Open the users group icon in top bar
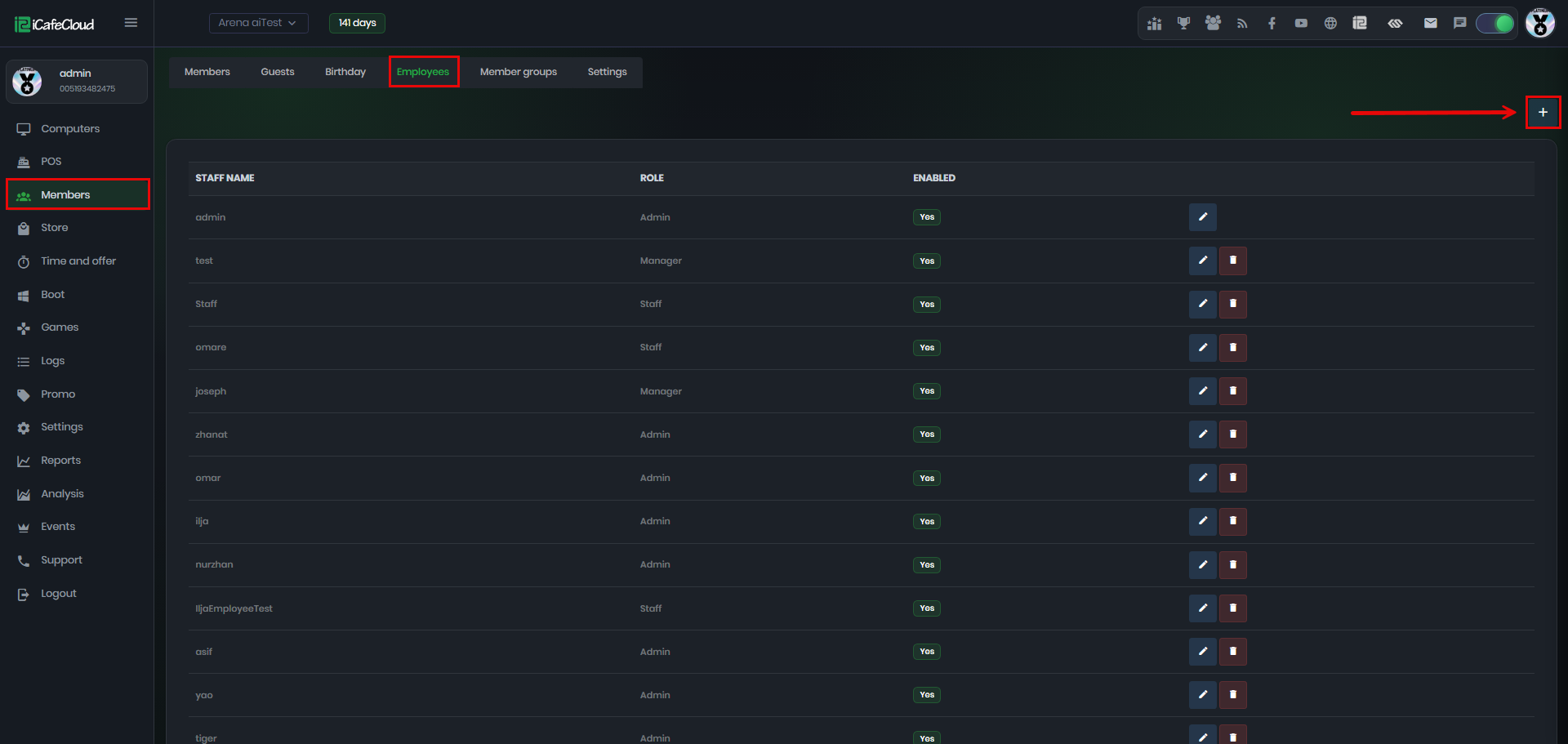1568x744 pixels. click(x=1213, y=24)
